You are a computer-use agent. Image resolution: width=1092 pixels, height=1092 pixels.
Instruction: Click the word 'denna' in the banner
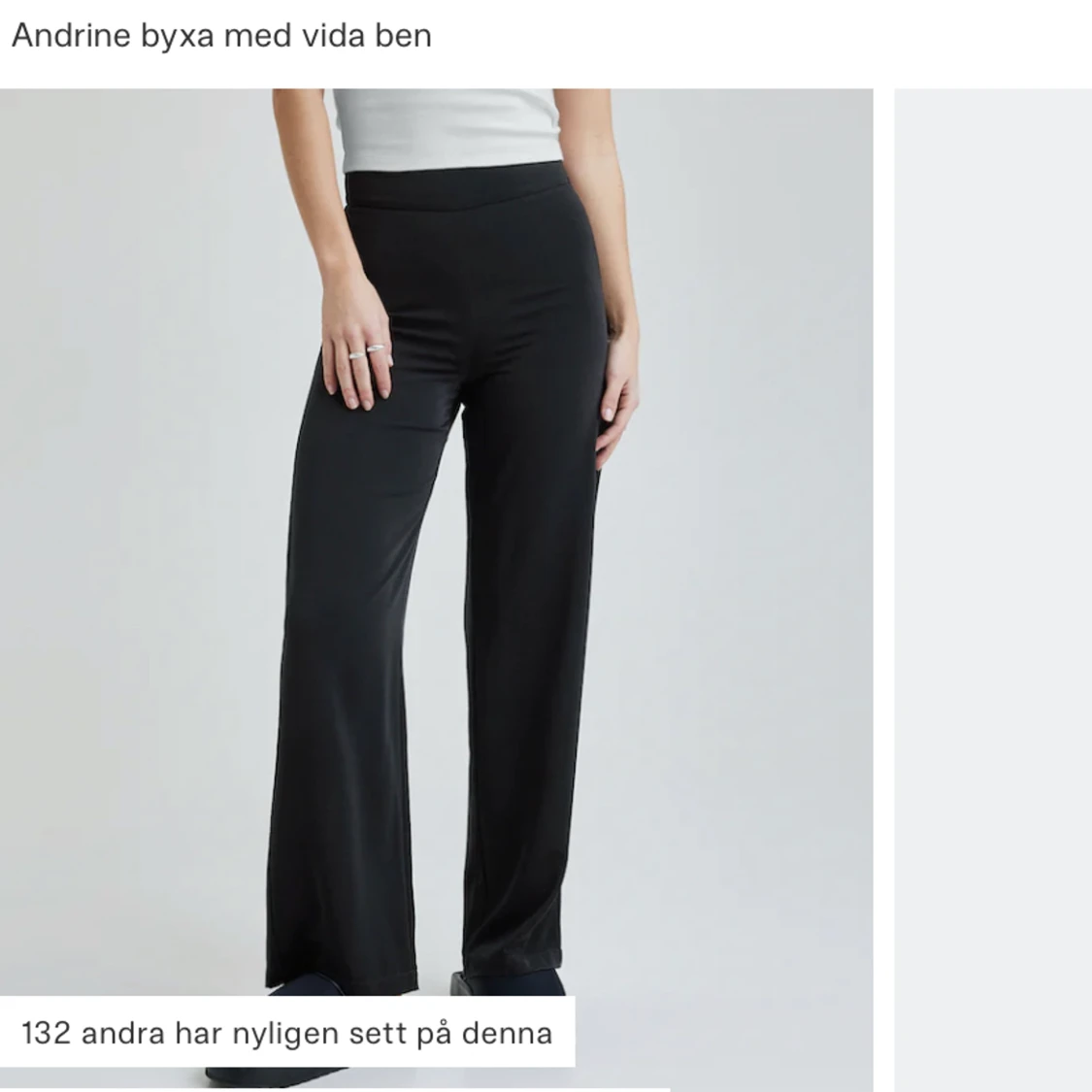tap(507, 1033)
